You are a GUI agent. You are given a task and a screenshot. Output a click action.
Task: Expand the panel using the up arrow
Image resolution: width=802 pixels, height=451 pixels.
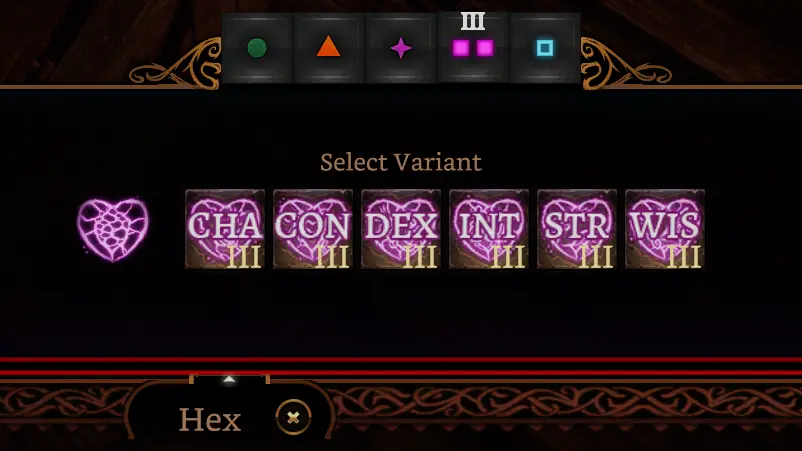[x=229, y=379]
